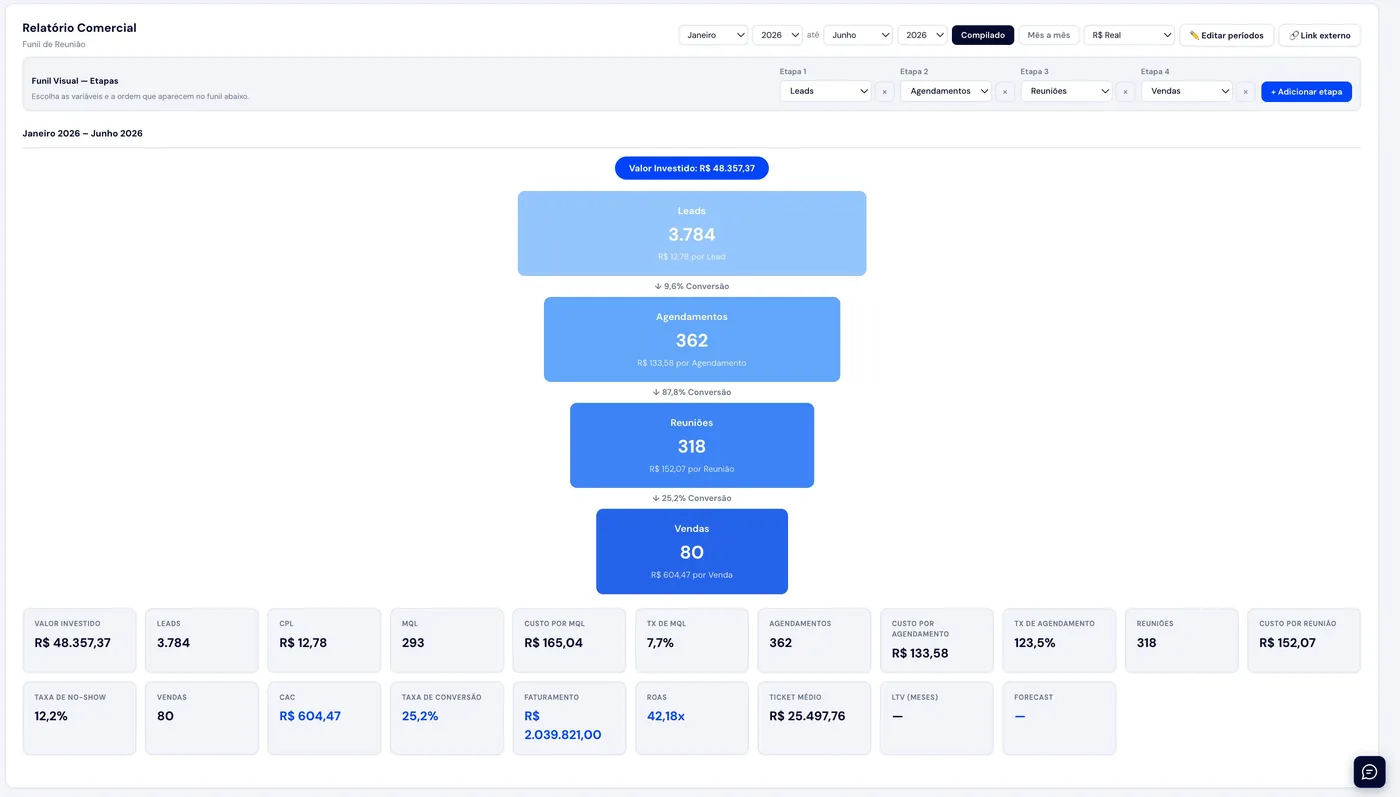This screenshot has width=1400, height=797.
Task: Click the 9,6% Conversão label
Action: [x=692, y=286]
